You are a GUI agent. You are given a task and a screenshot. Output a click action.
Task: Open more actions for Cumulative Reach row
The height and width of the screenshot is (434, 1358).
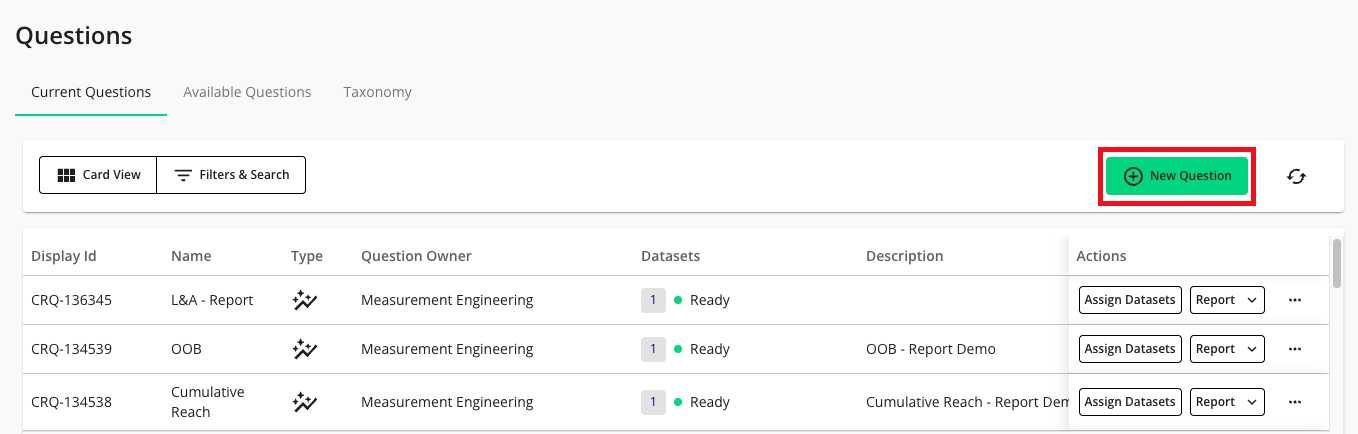(1295, 402)
